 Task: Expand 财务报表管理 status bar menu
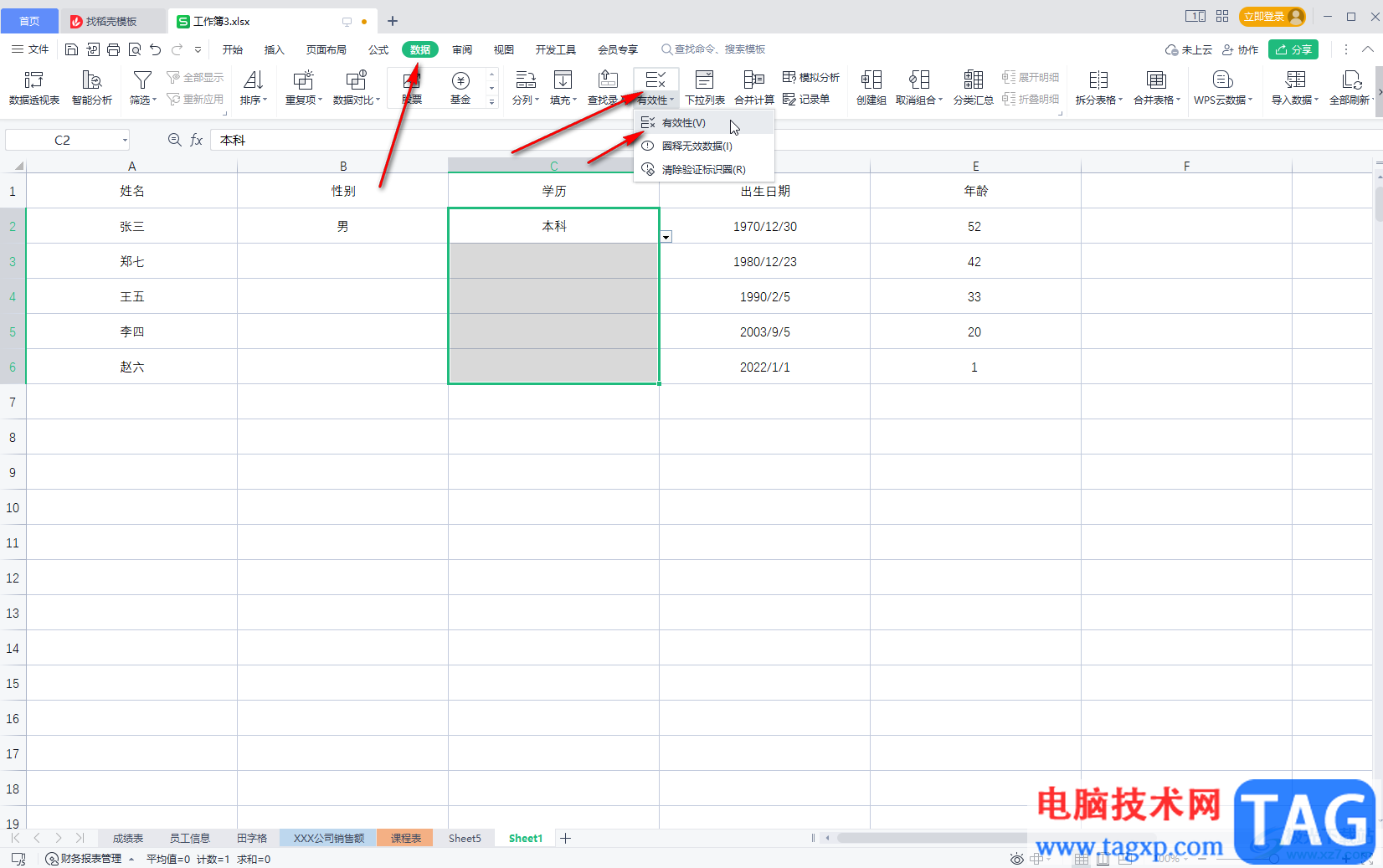(131, 860)
